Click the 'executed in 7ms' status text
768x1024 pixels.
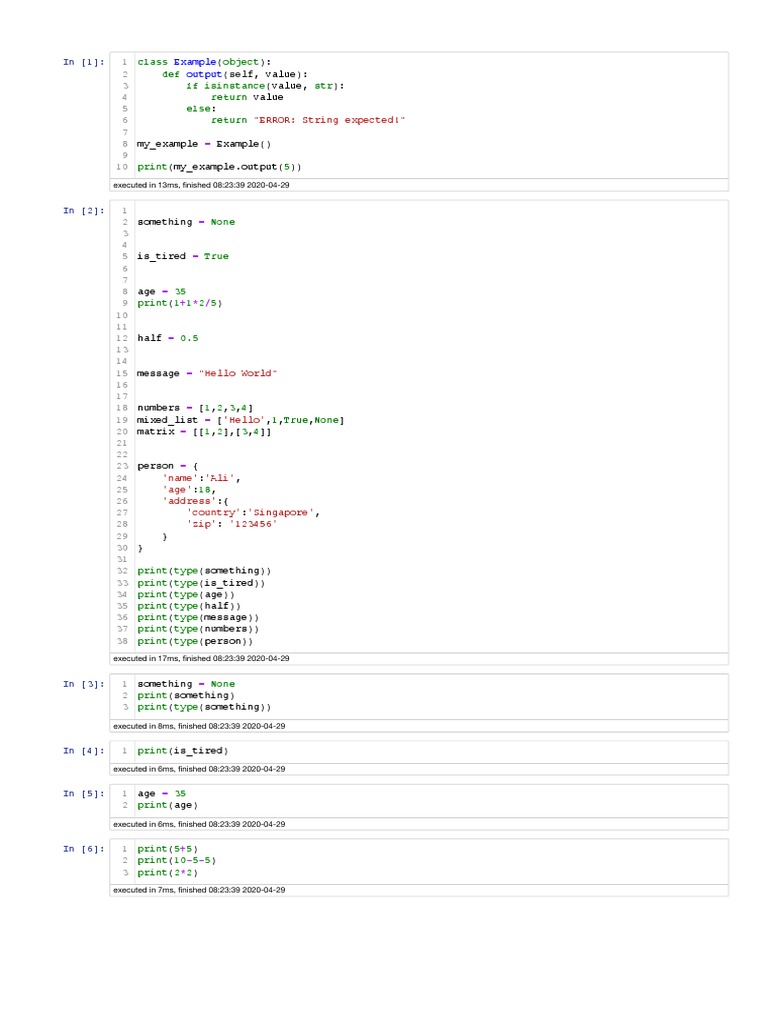click(x=199, y=890)
